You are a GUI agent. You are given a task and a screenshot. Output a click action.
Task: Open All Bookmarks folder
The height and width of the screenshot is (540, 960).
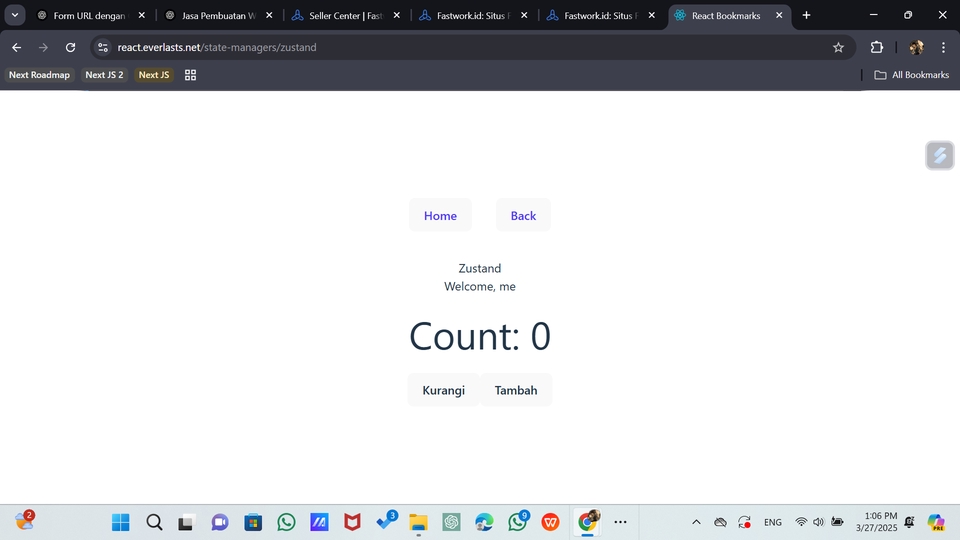click(x=912, y=75)
